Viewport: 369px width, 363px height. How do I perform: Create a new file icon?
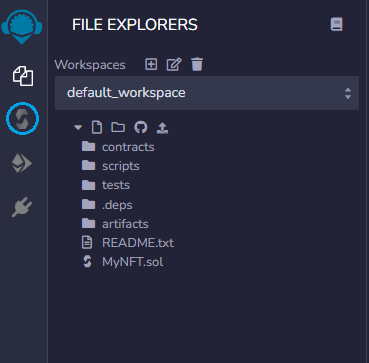pyautogui.click(x=97, y=127)
